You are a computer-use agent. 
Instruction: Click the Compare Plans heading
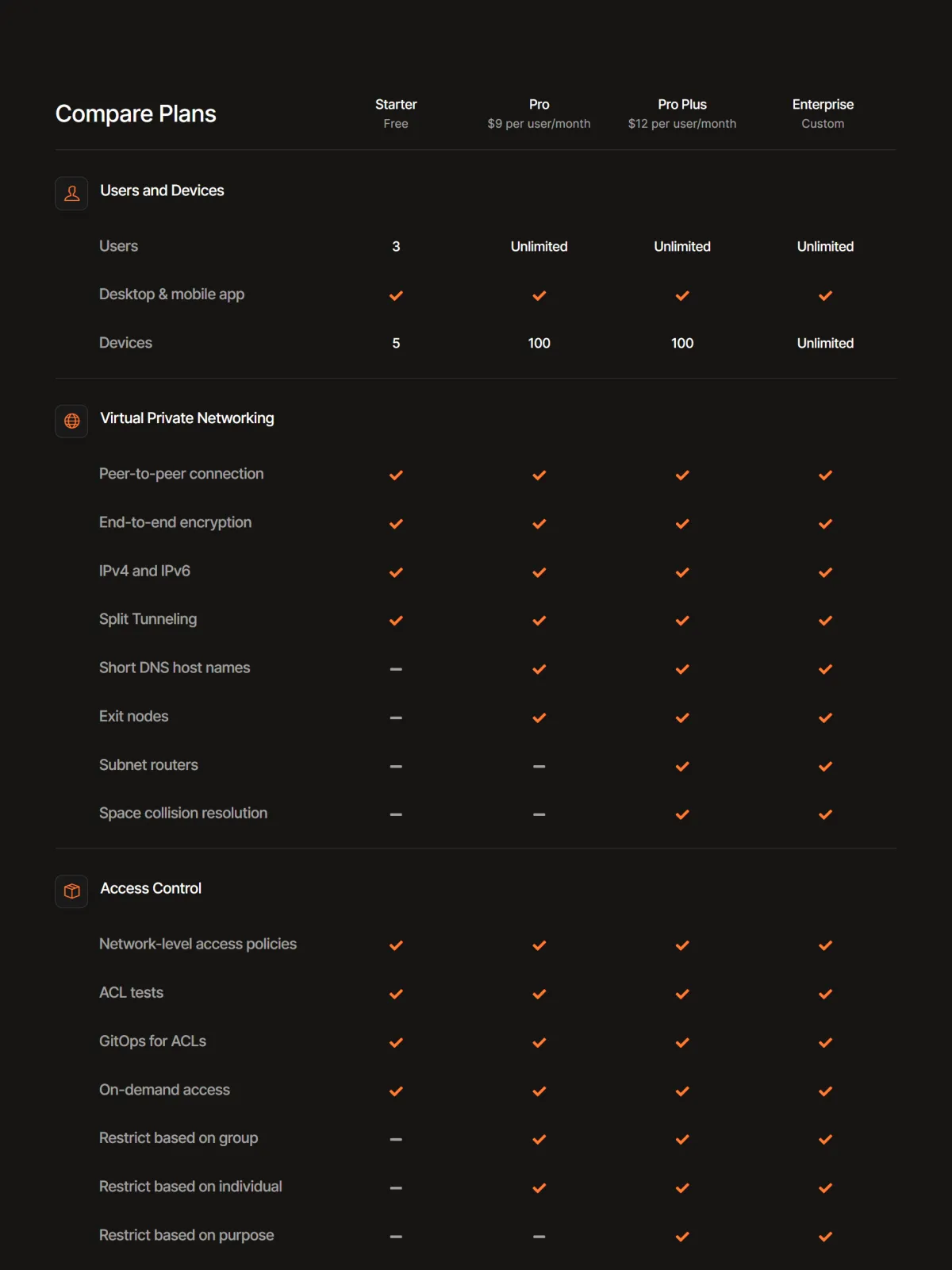click(136, 114)
